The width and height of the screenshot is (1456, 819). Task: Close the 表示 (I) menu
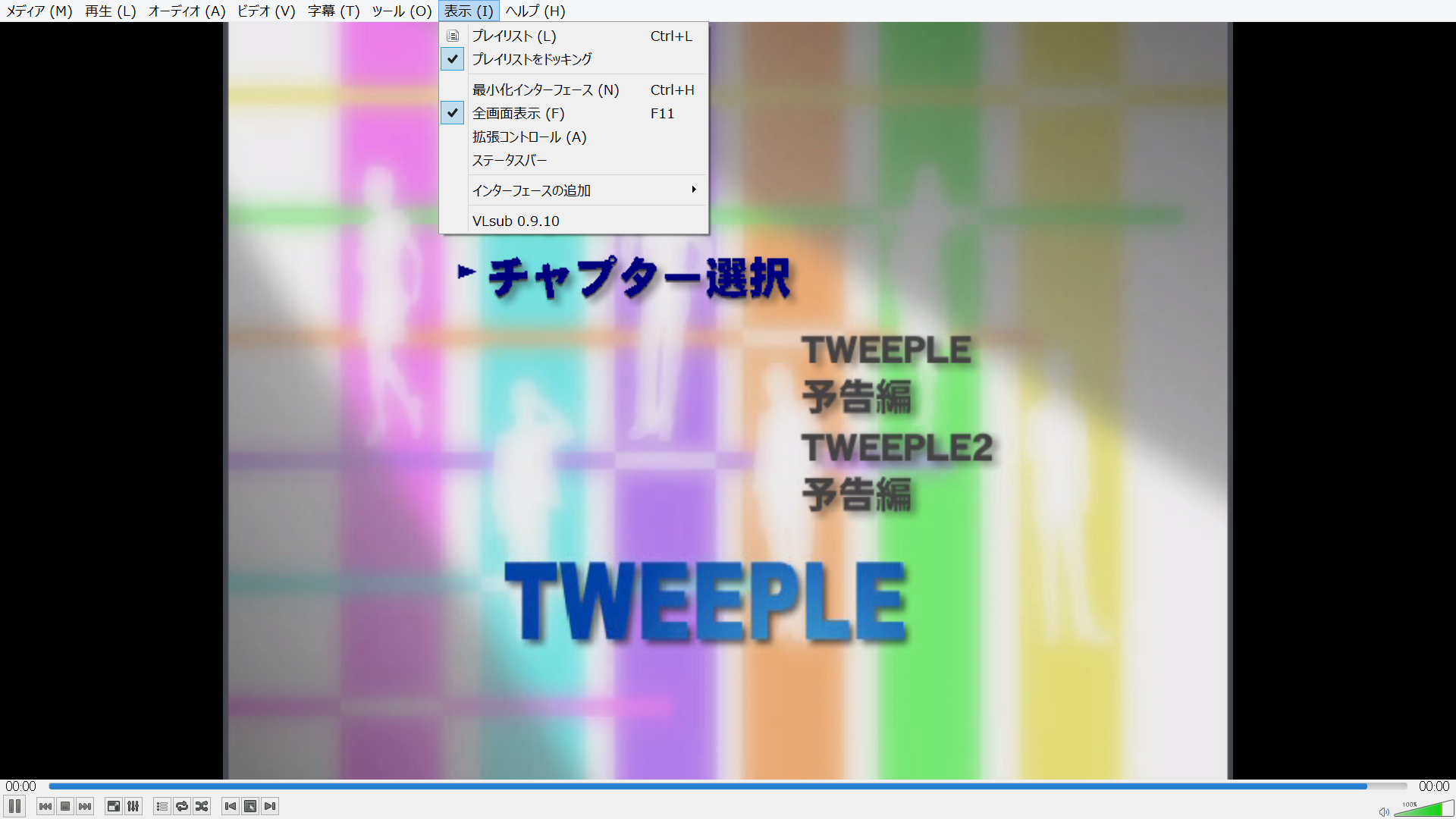pyautogui.click(x=469, y=11)
